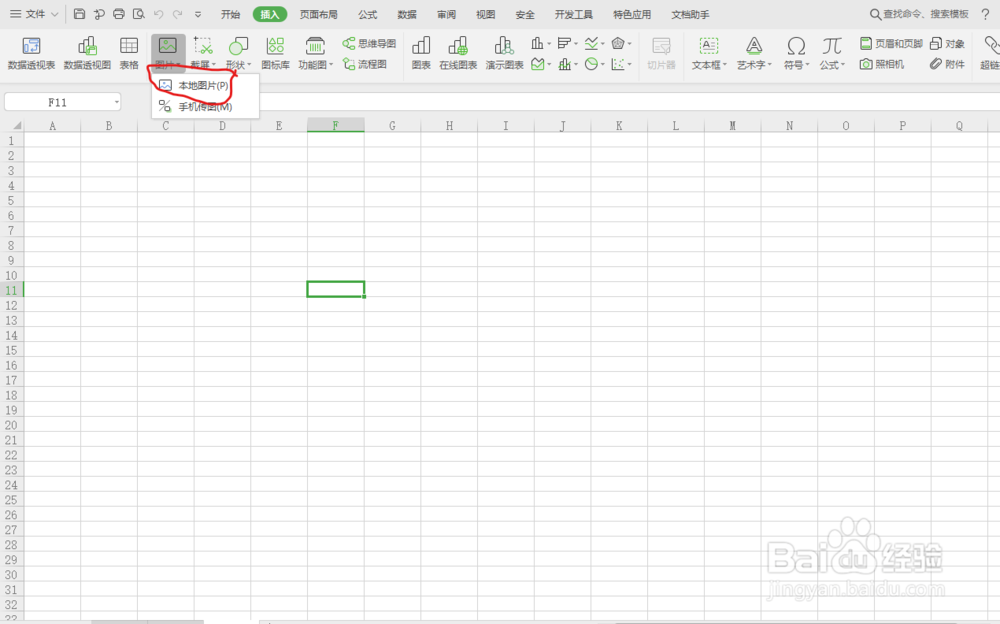Click the Print icon in quick toolbar
Screen dimensions: 1000x624
[119, 13]
